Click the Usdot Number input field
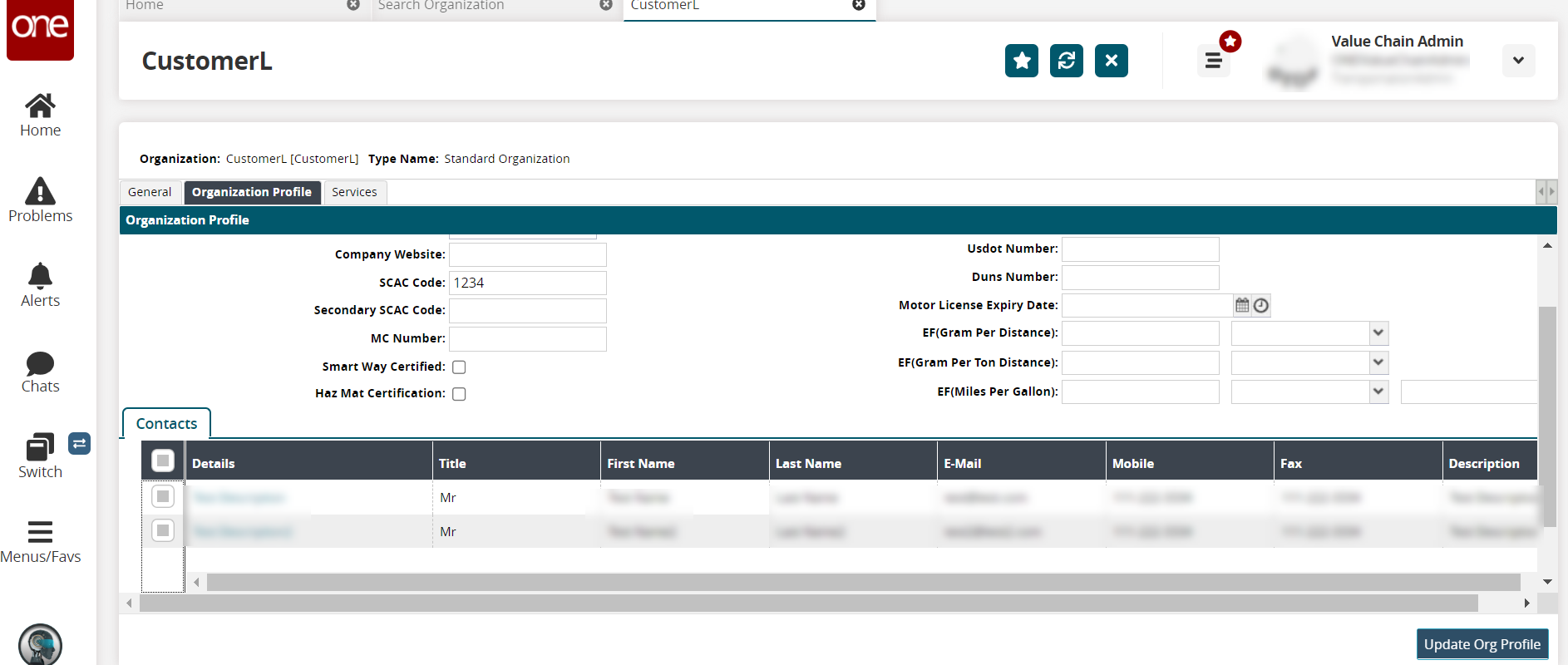 pos(1141,249)
